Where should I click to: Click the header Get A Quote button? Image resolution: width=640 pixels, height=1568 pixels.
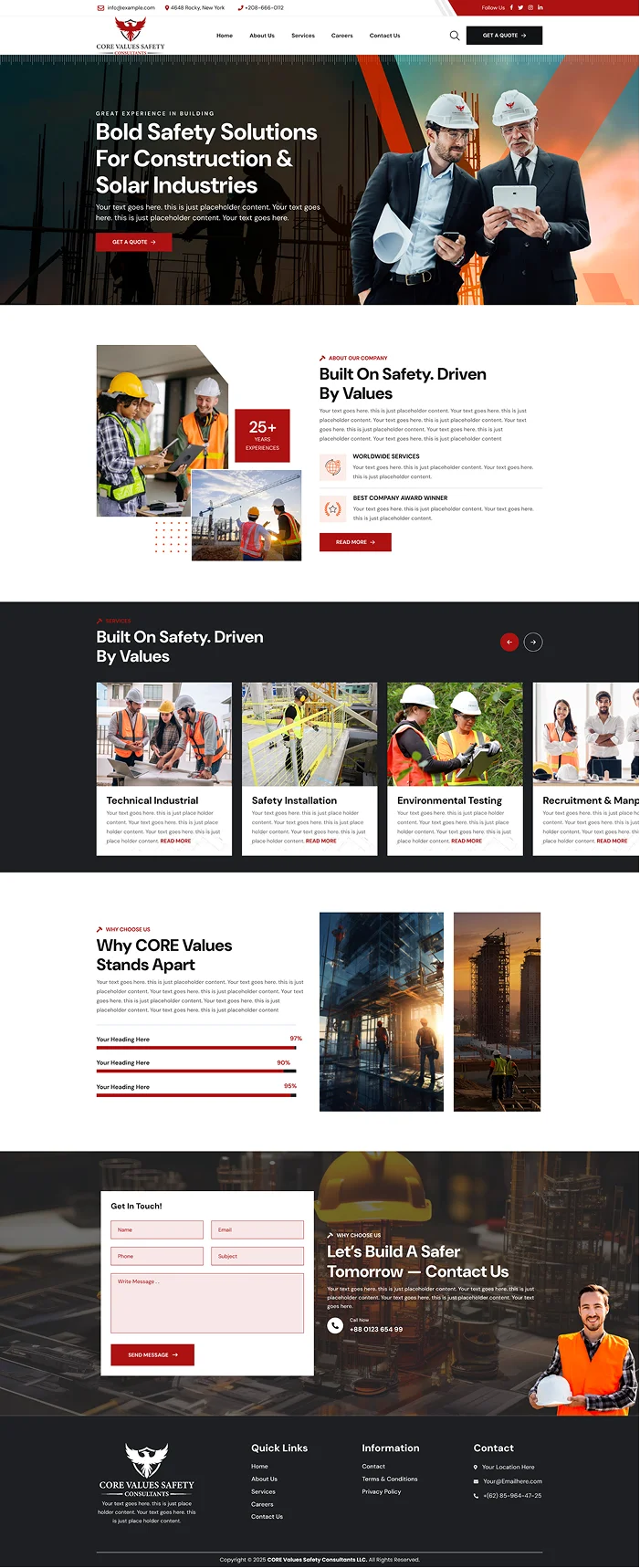(x=504, y=36)
